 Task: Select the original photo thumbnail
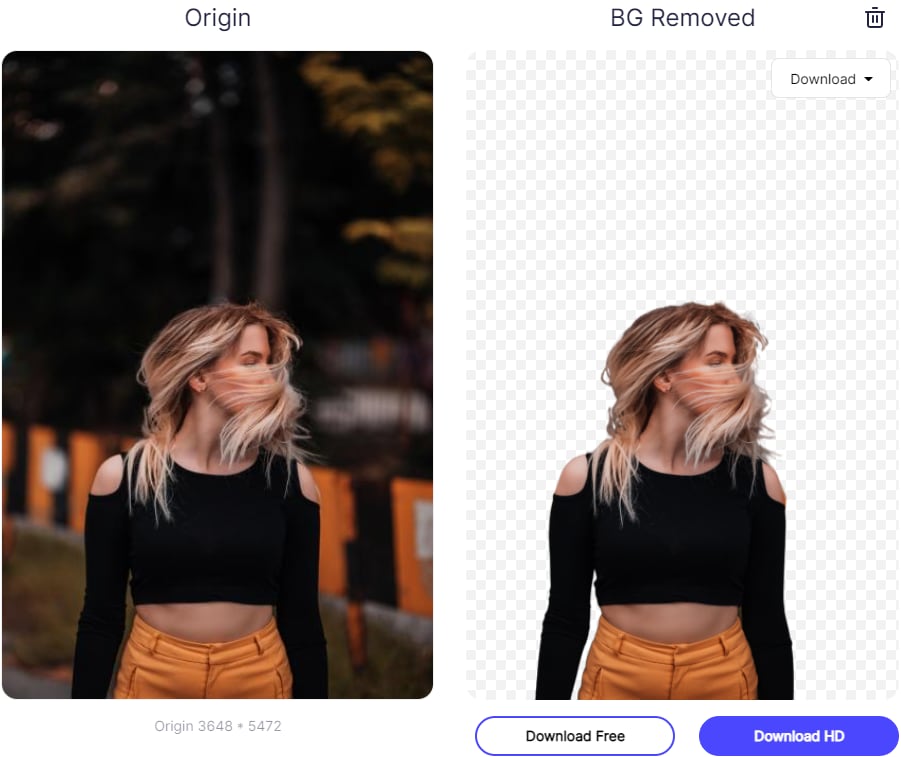tap(217, 375)
